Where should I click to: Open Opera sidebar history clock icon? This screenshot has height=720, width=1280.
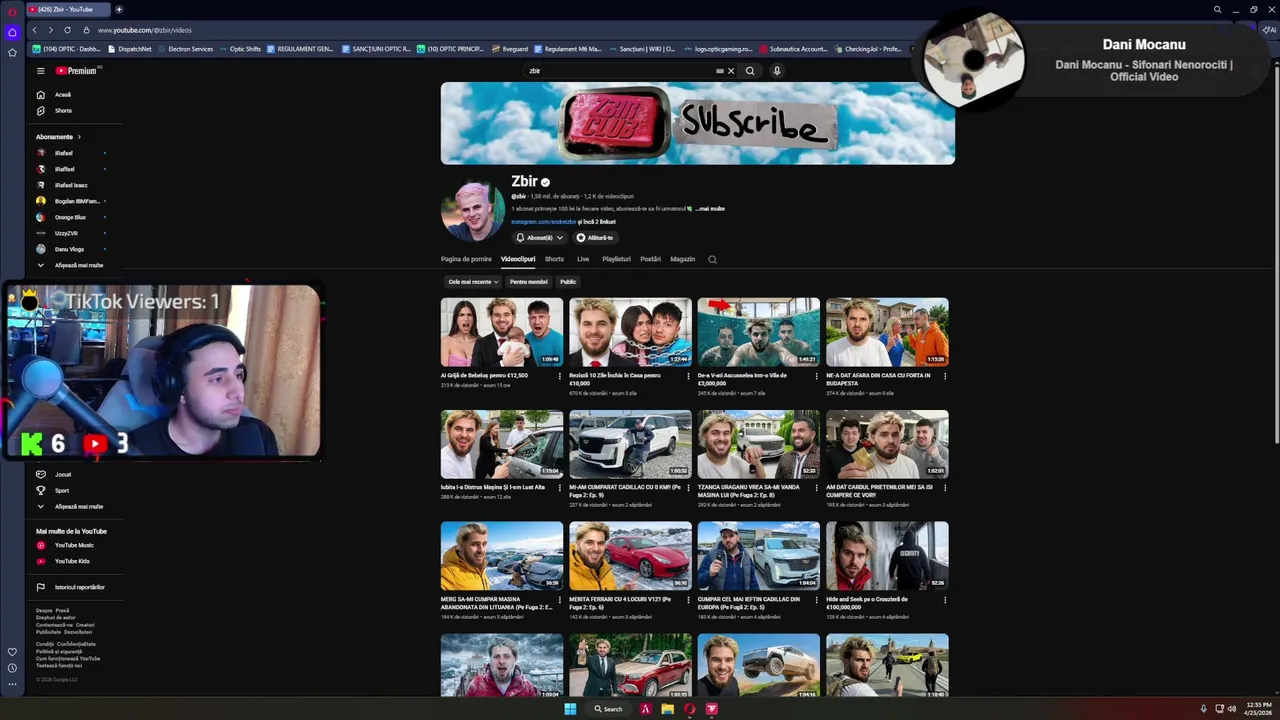pyautogui.click(x=12, y=668)
